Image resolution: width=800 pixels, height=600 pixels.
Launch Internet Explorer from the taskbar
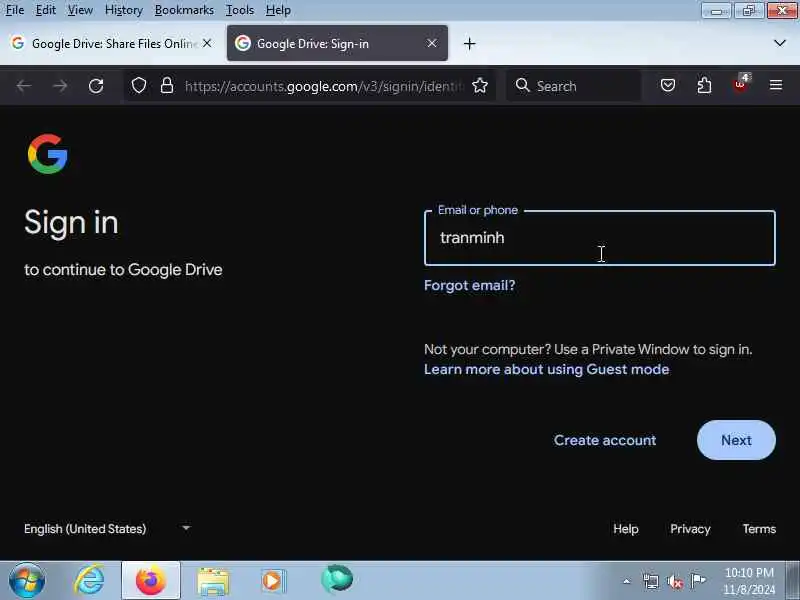tap(89, 581)
